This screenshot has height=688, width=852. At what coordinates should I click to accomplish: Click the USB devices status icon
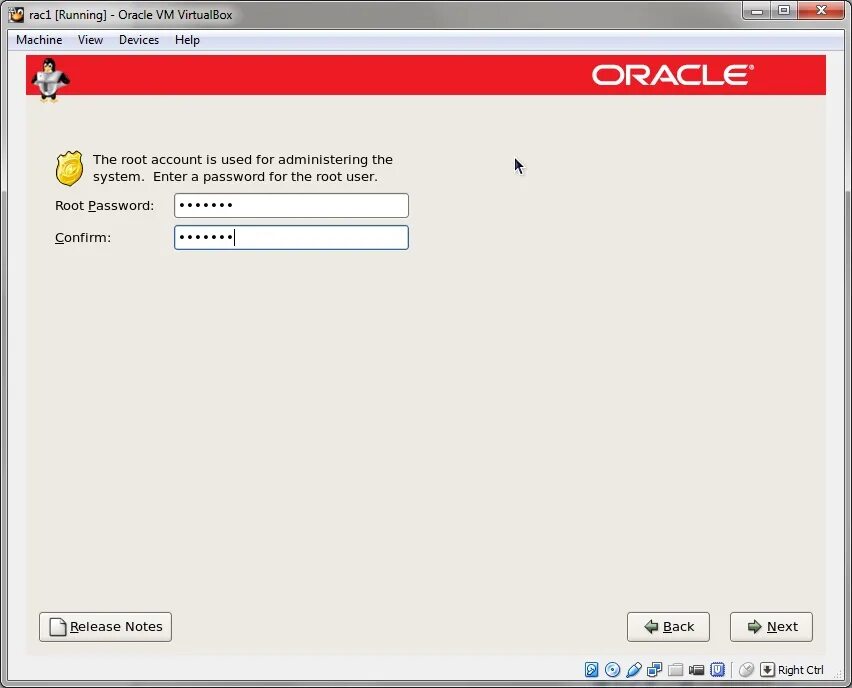tap(634, 670)
